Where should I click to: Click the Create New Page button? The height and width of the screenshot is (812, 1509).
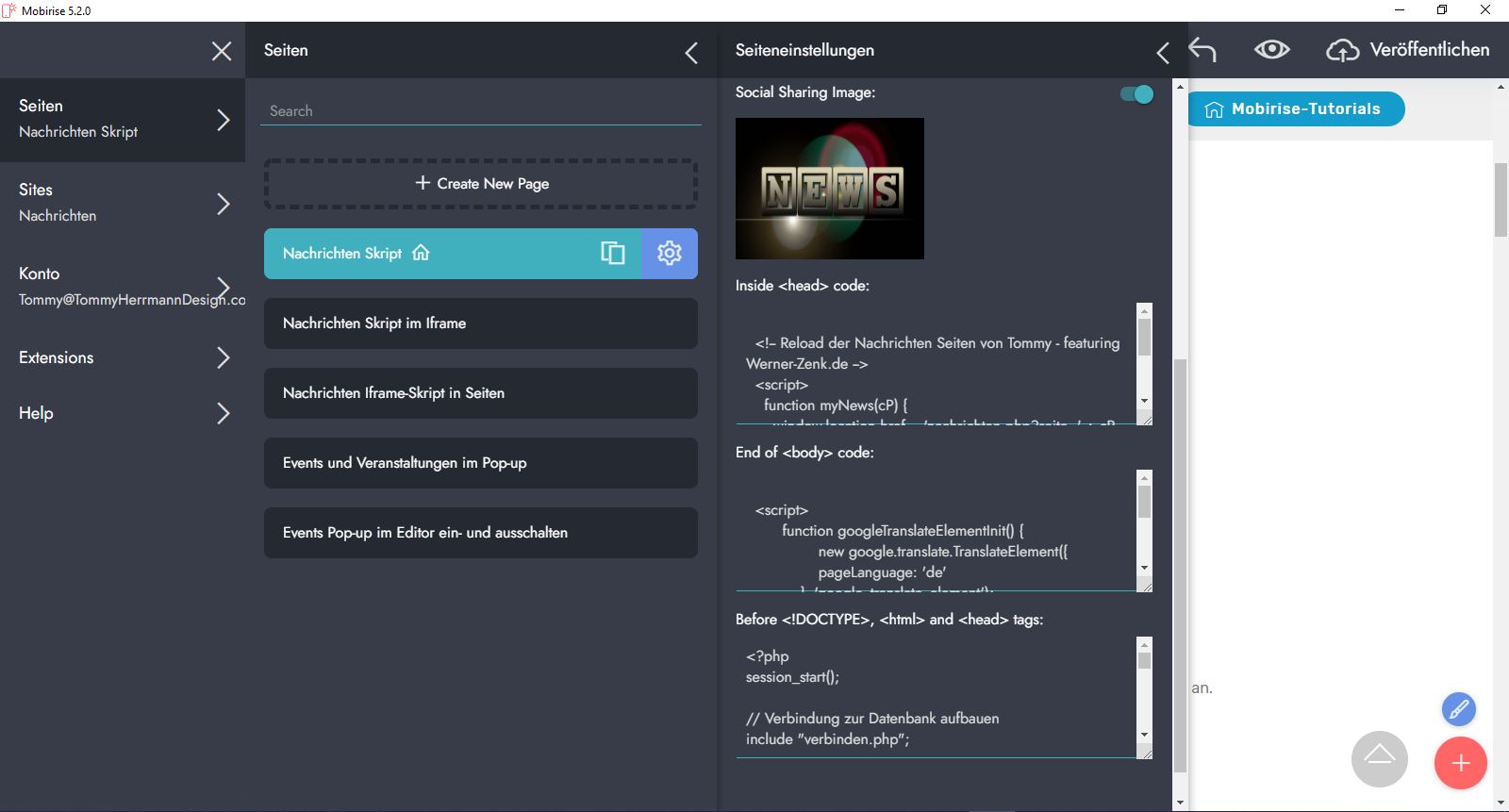click(481, 184)
